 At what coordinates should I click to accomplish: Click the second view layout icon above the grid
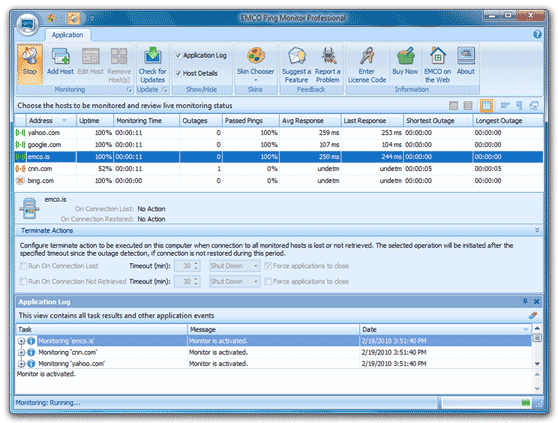coord(468,105)
